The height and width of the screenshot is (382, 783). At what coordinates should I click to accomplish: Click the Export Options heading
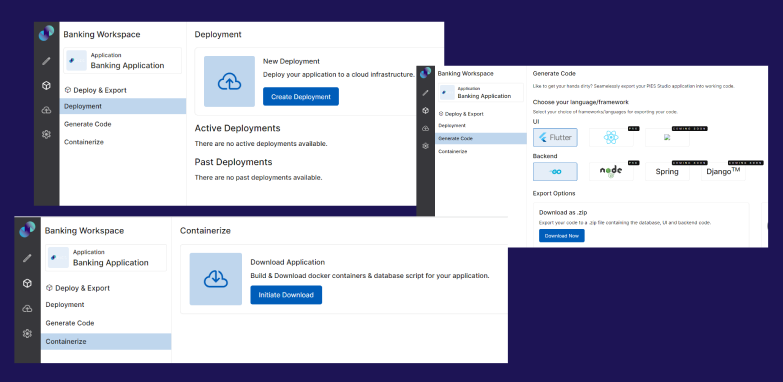pos(554,193)
